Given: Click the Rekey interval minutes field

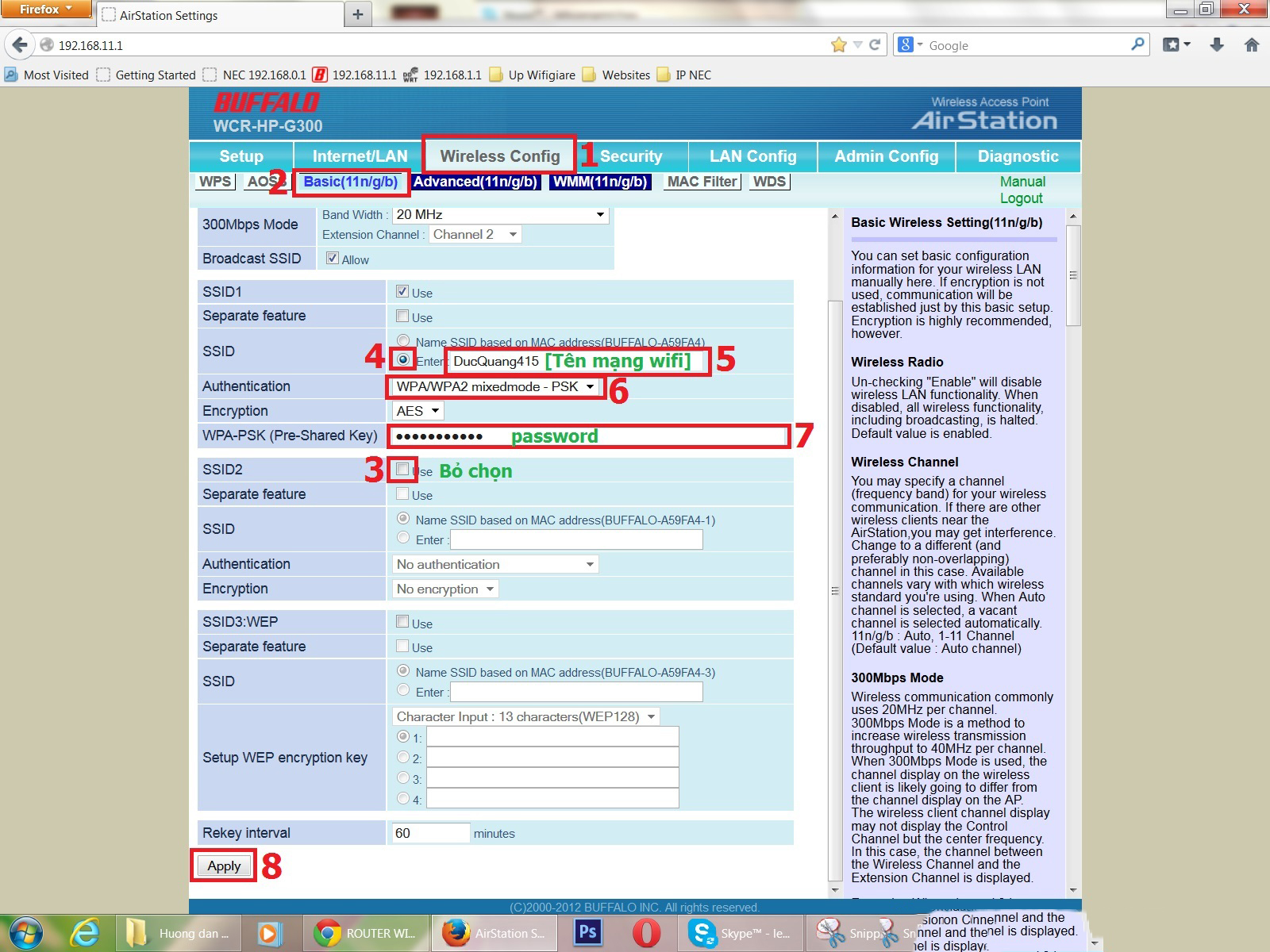Looking at the screenshot, I should coord(431,833).
